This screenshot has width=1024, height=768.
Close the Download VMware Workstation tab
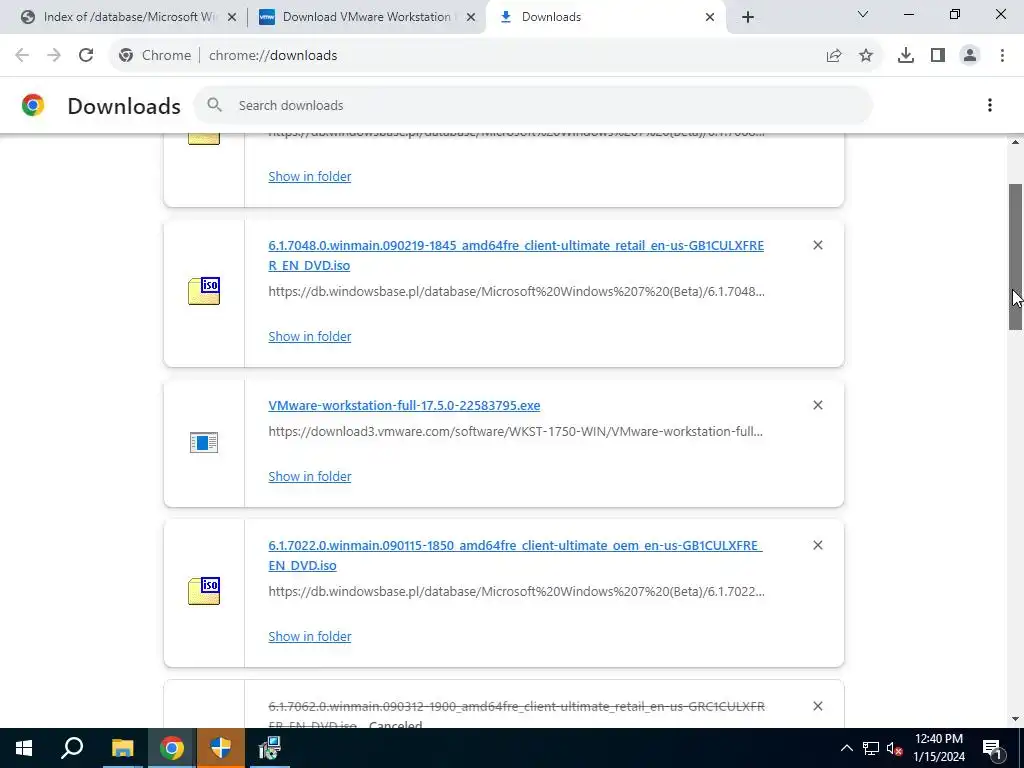point(471,17)
